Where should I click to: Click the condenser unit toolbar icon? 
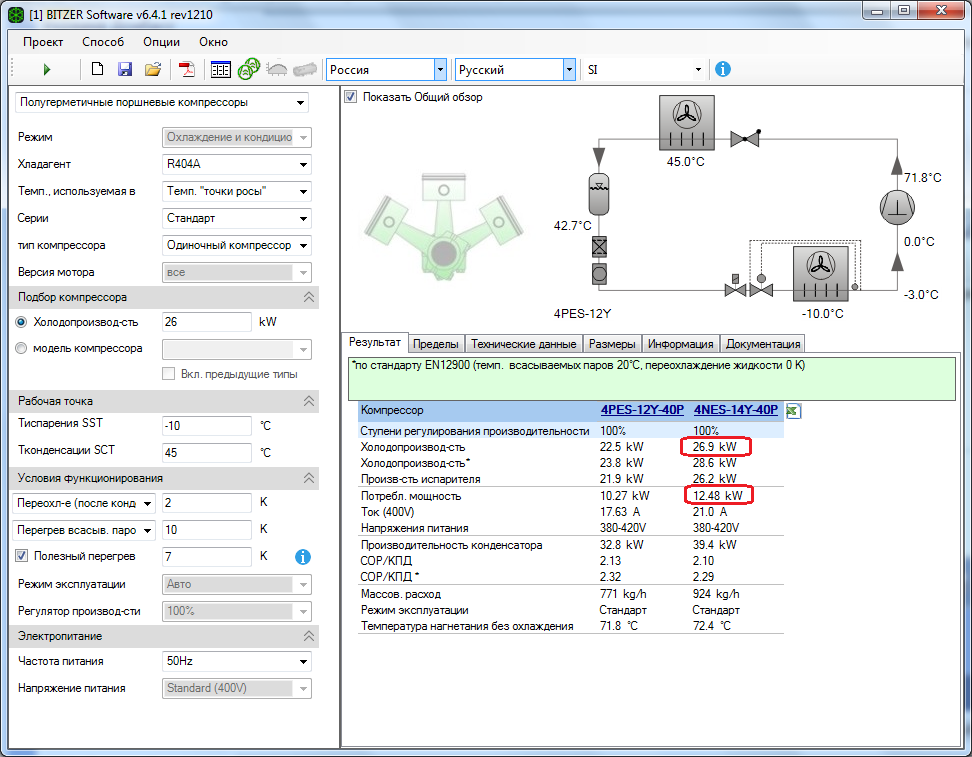pyautogui.click(x=276, y=69)
